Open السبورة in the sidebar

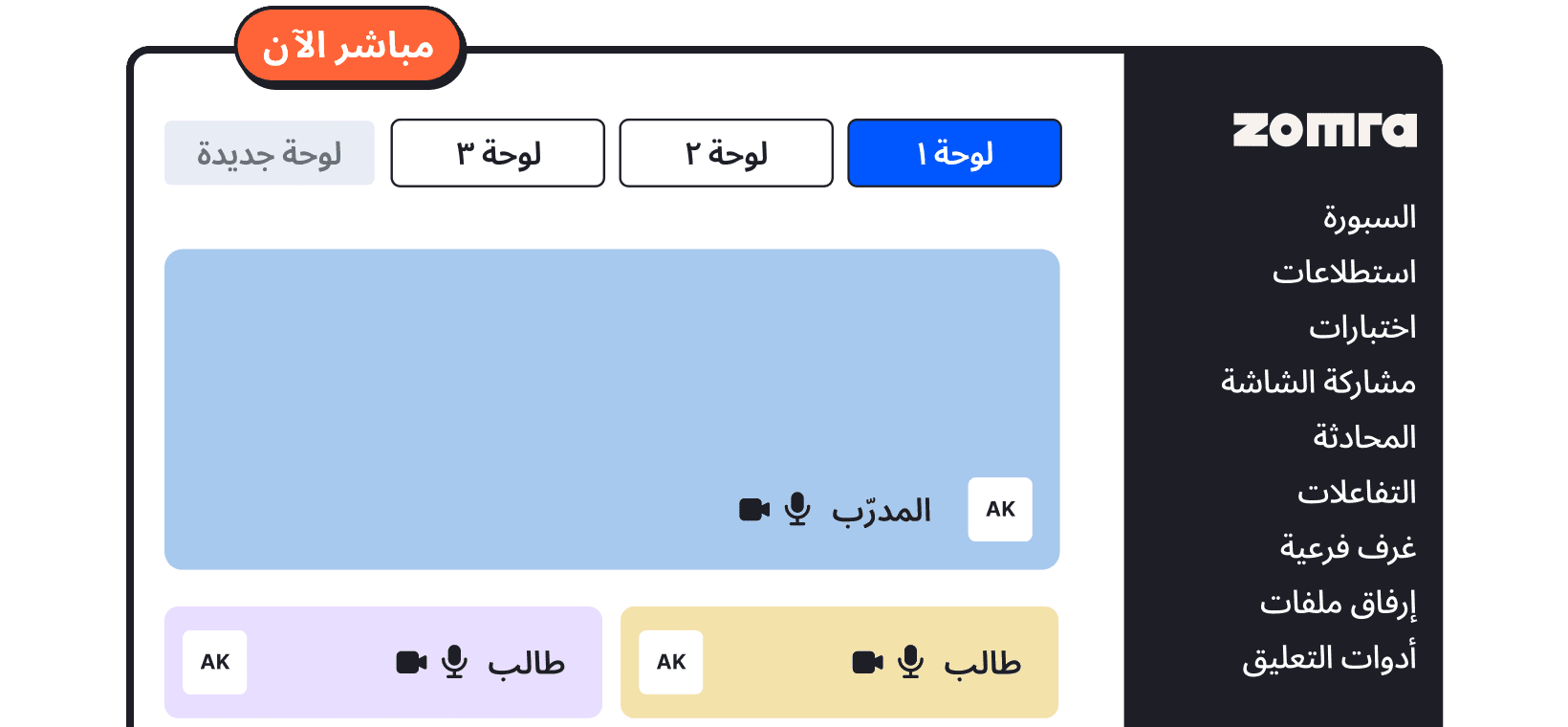[x=1369, y=217]
